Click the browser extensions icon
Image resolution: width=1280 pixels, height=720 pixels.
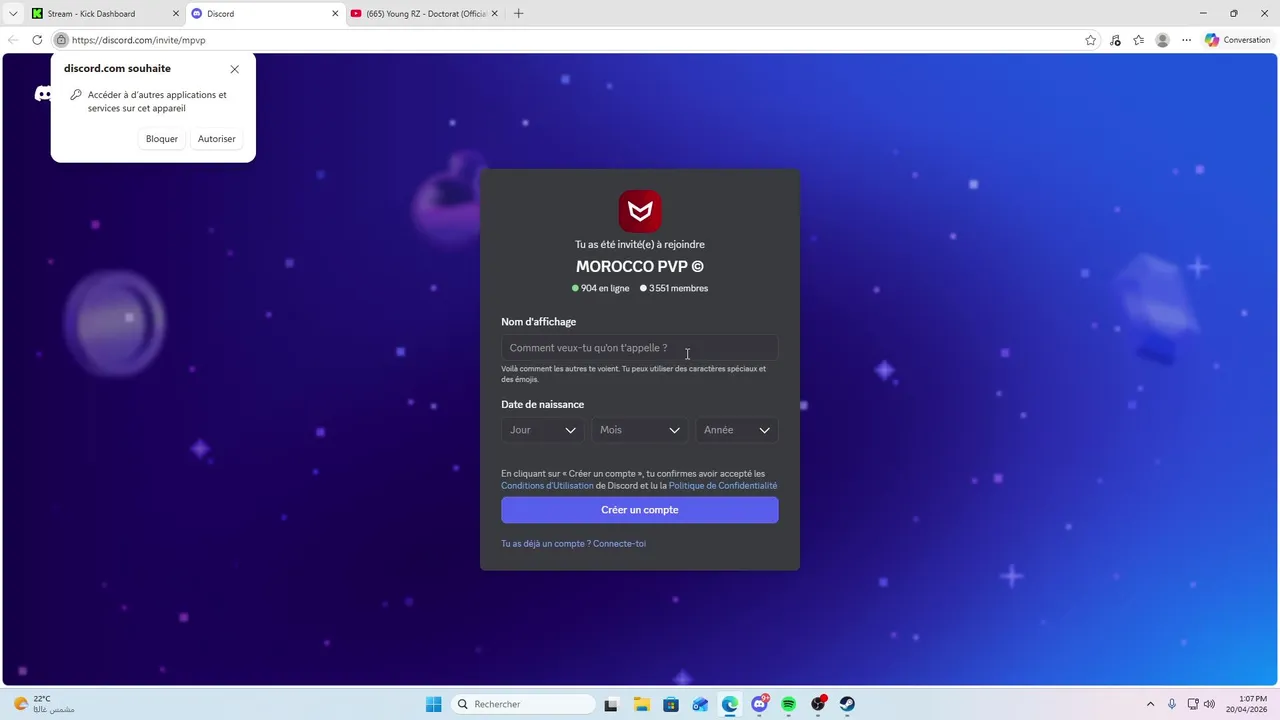point(1115,40)
